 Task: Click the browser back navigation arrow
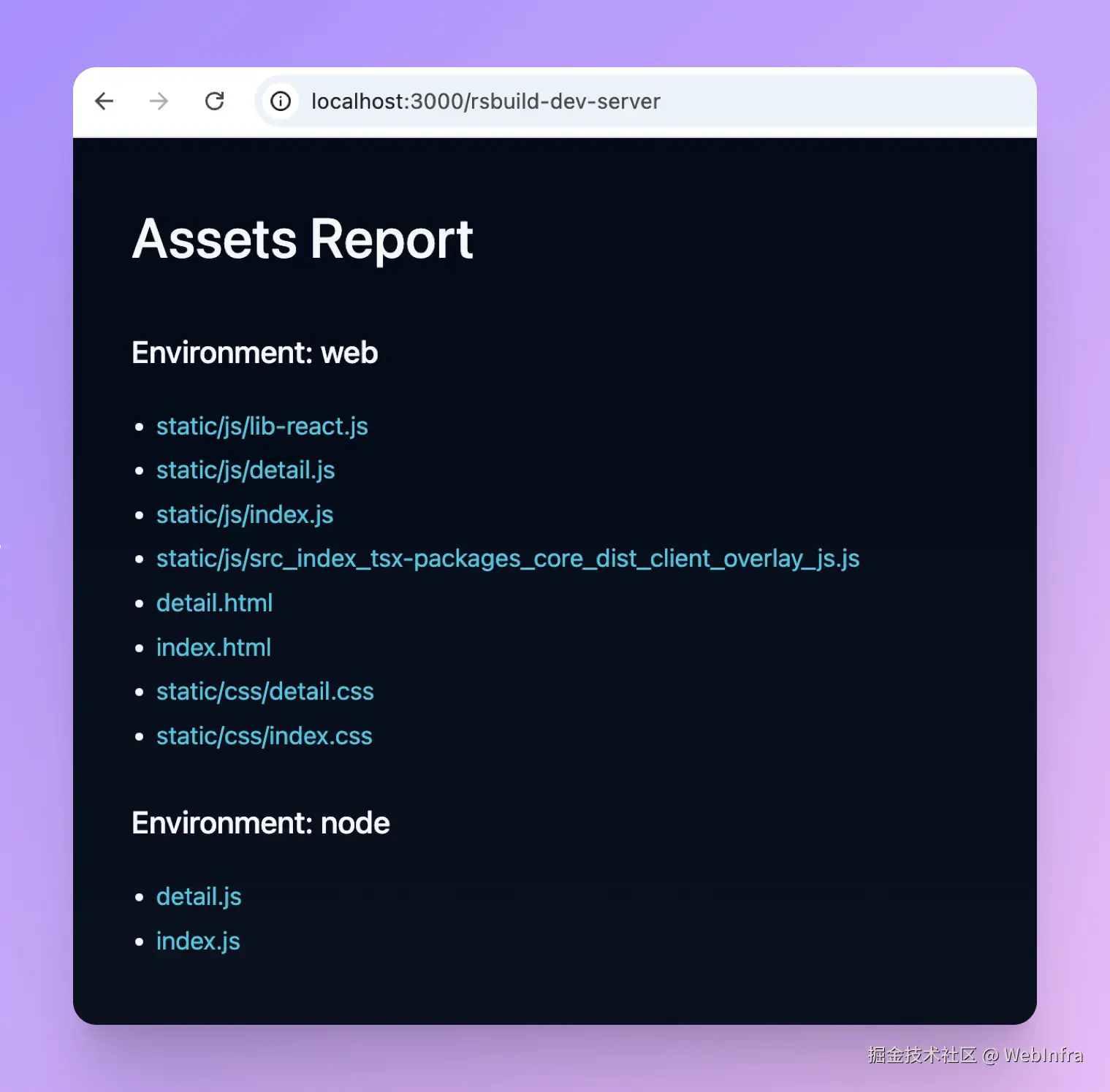[x=104, y=102]
